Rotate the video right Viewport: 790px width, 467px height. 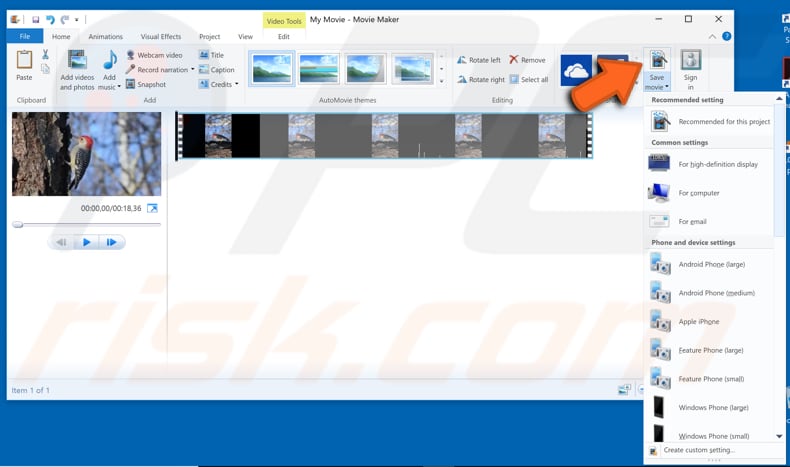481,80
